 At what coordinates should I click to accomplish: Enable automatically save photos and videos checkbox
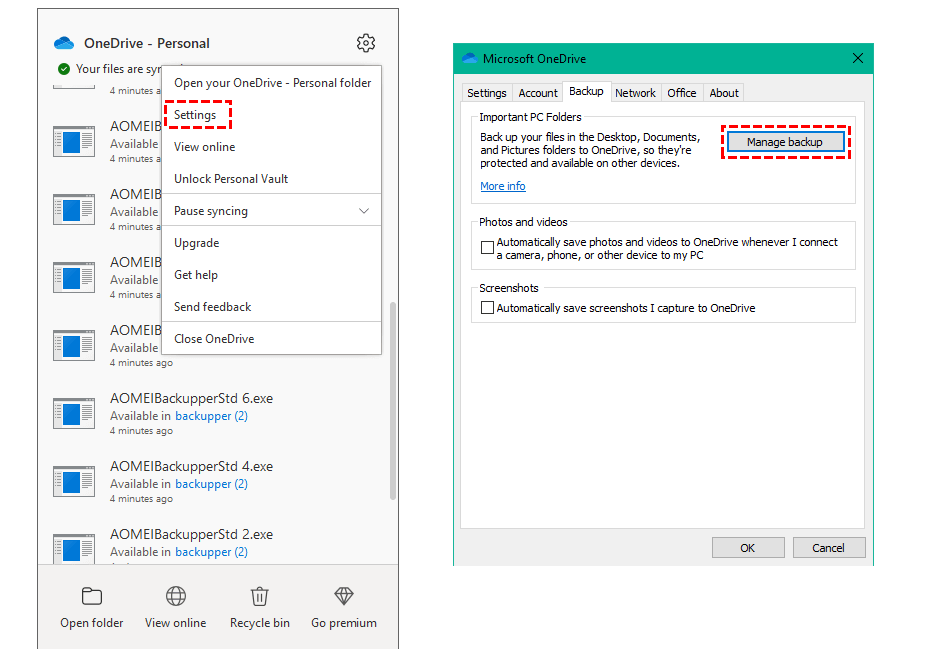point(487,247)
